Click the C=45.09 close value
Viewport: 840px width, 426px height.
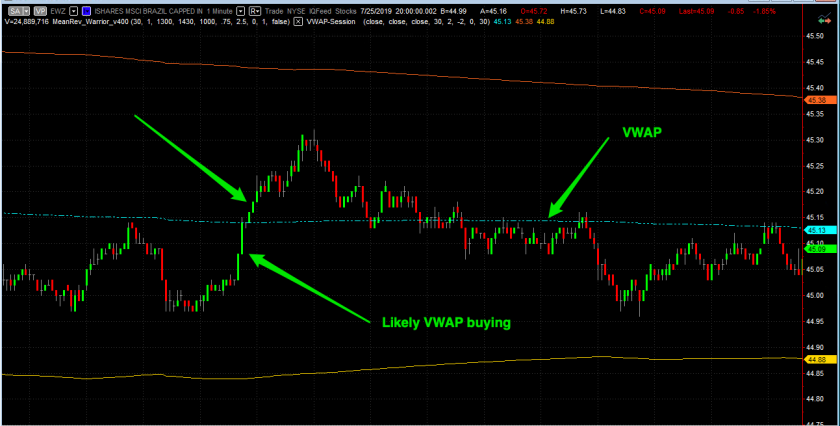[x=652, y=11]
